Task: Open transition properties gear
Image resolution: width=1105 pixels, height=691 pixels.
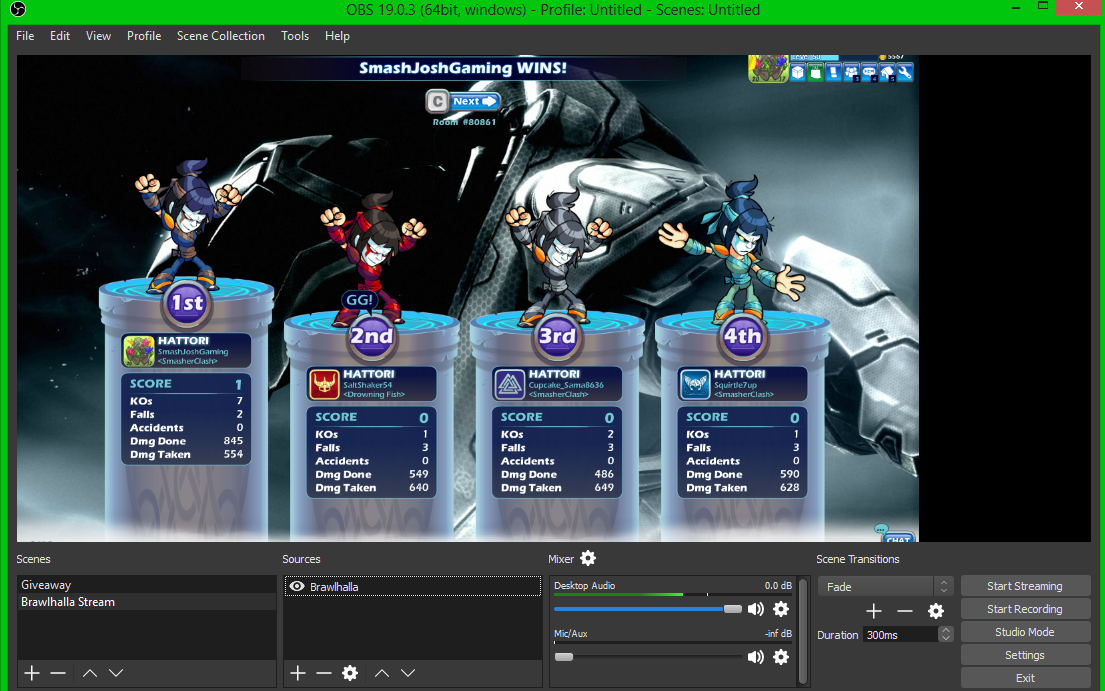Action: coord(935,611)
